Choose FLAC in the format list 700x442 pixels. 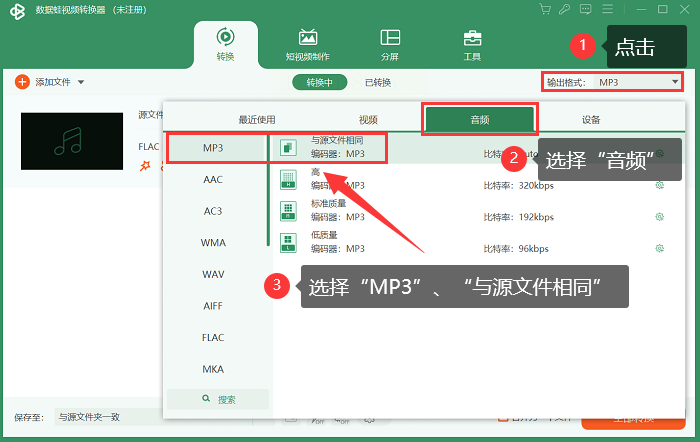[213, 338]
